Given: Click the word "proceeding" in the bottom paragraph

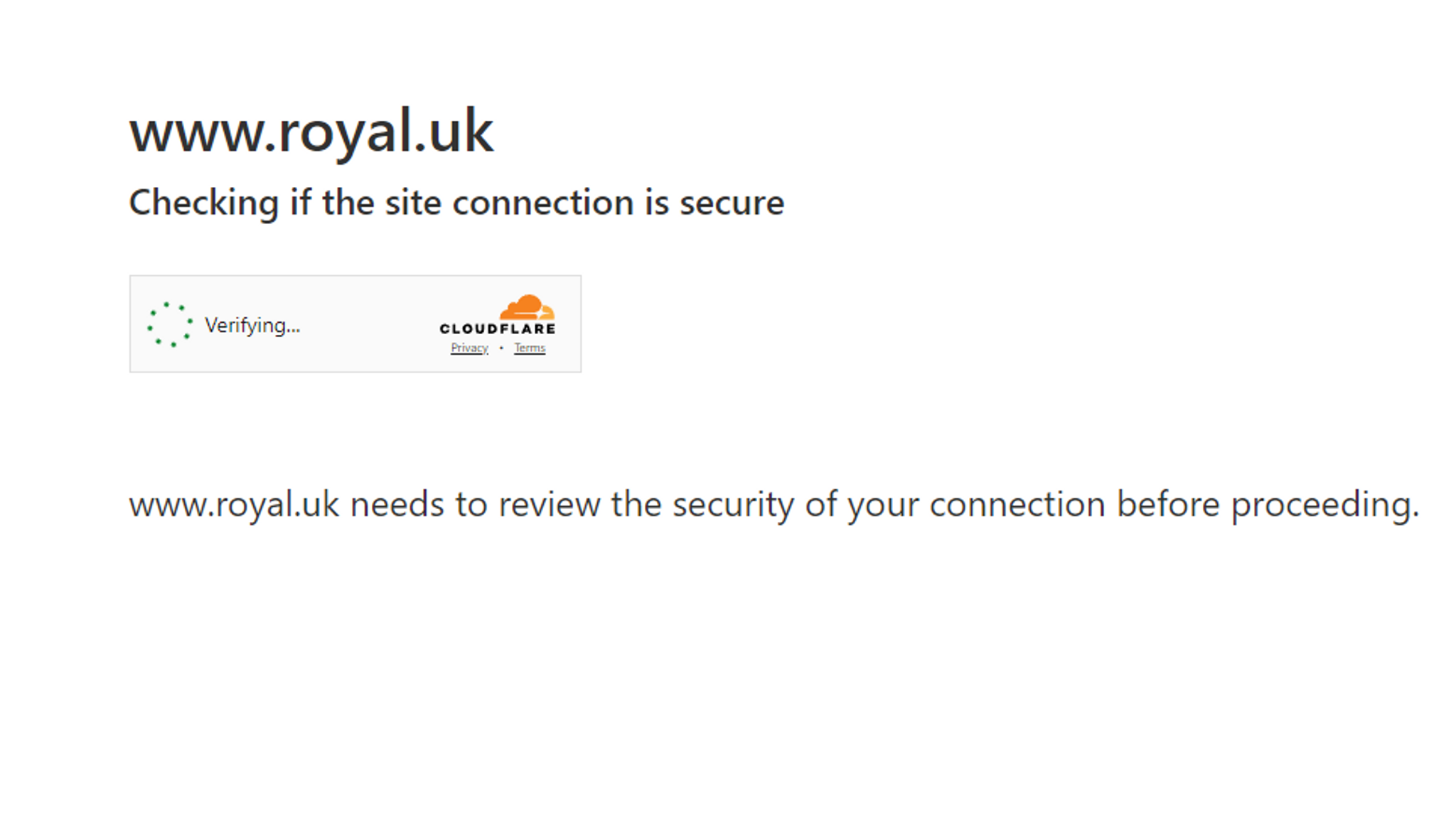Looking at the screenshot, I should [1324, 505].
